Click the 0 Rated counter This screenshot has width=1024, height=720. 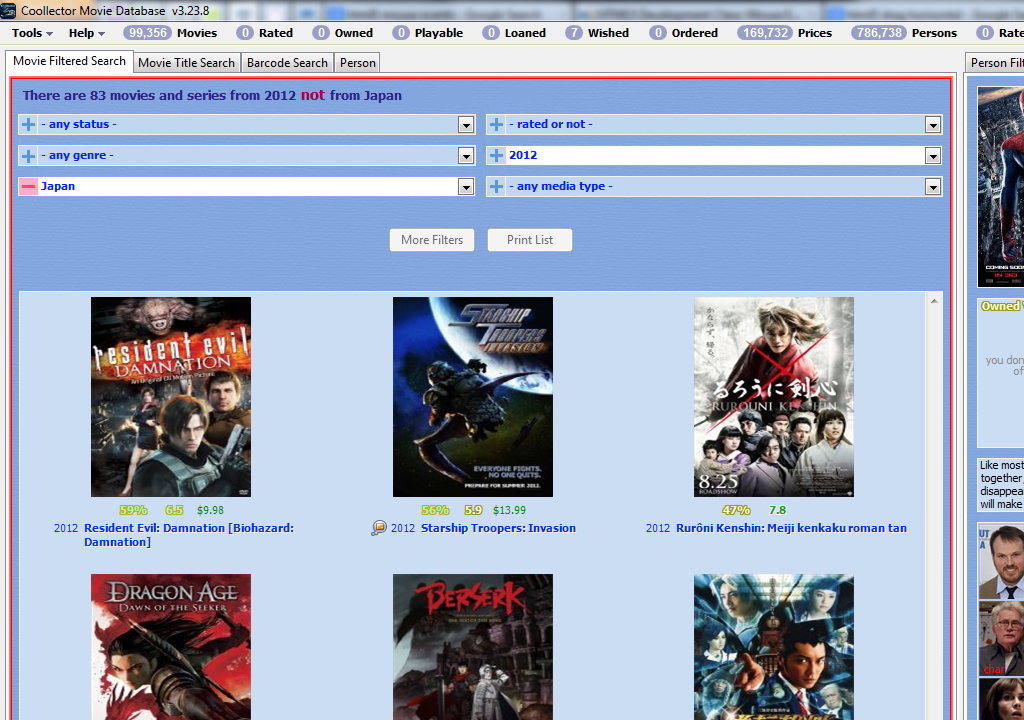[264, 33]
